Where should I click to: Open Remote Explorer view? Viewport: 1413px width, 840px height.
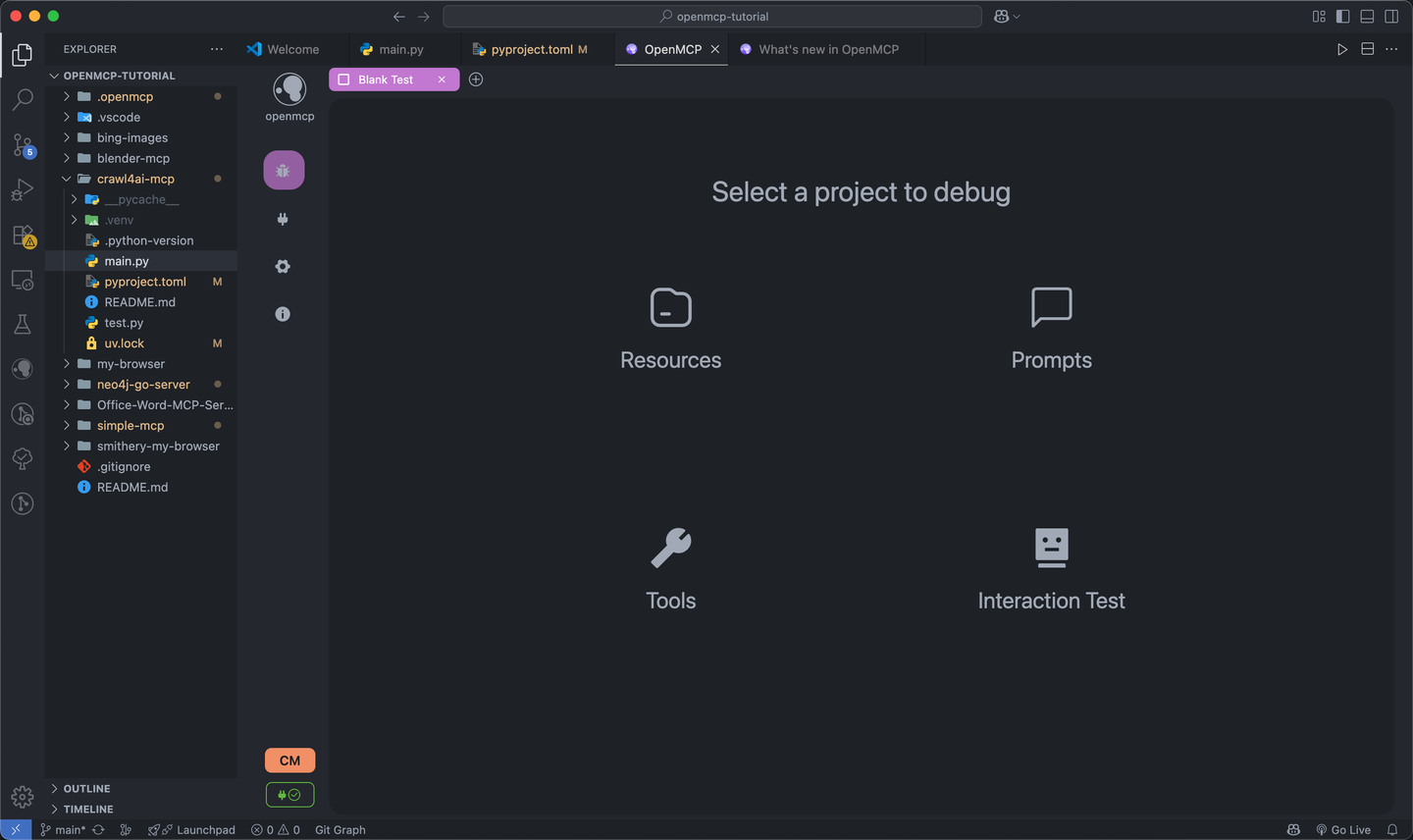23,281
